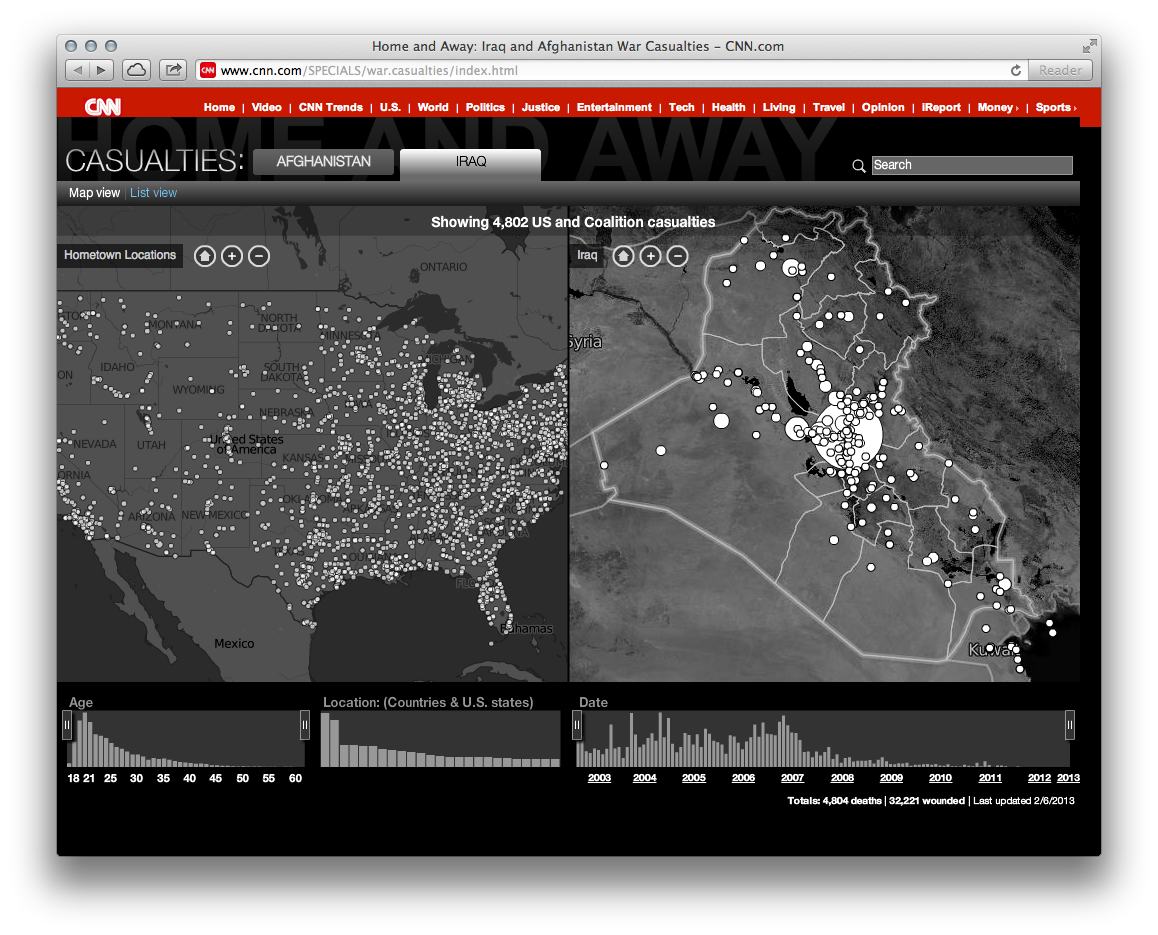
Task: Grab the right handle of Date slider
Action: point(1070,724)
